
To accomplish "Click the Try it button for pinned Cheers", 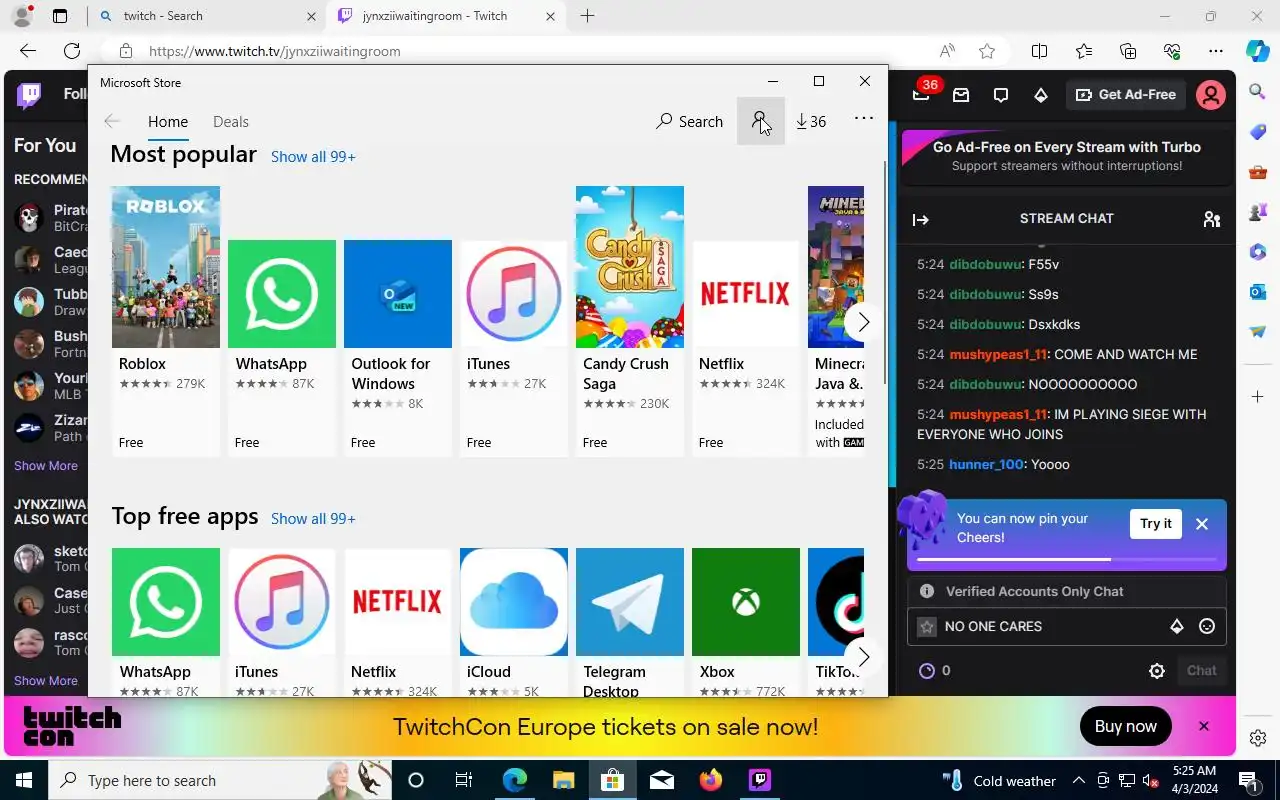I will pyautogui.click(x=1156, y=524).
